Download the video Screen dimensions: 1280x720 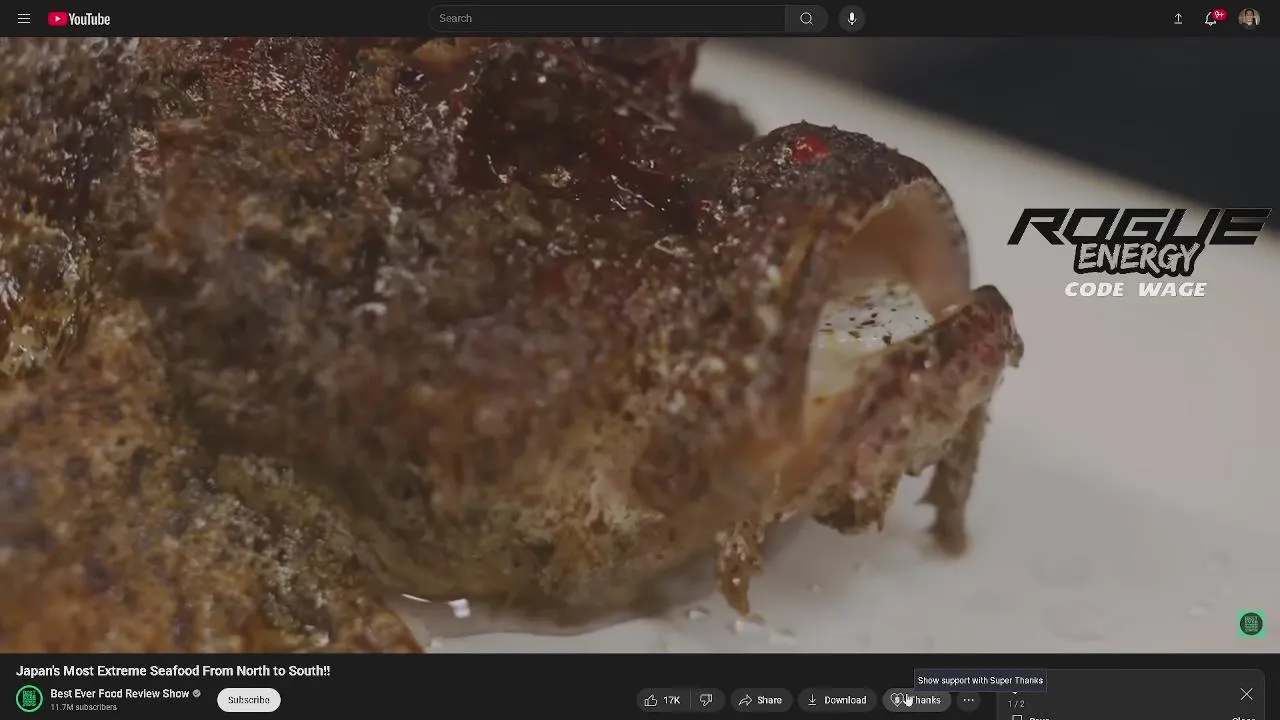[837, 700]
